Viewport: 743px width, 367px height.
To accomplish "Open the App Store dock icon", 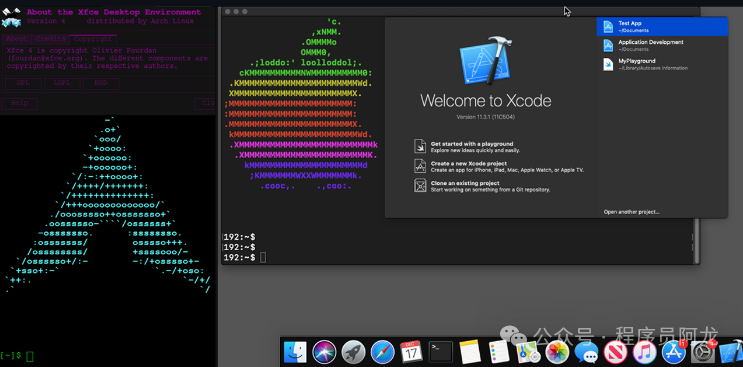I will [673, 353].
